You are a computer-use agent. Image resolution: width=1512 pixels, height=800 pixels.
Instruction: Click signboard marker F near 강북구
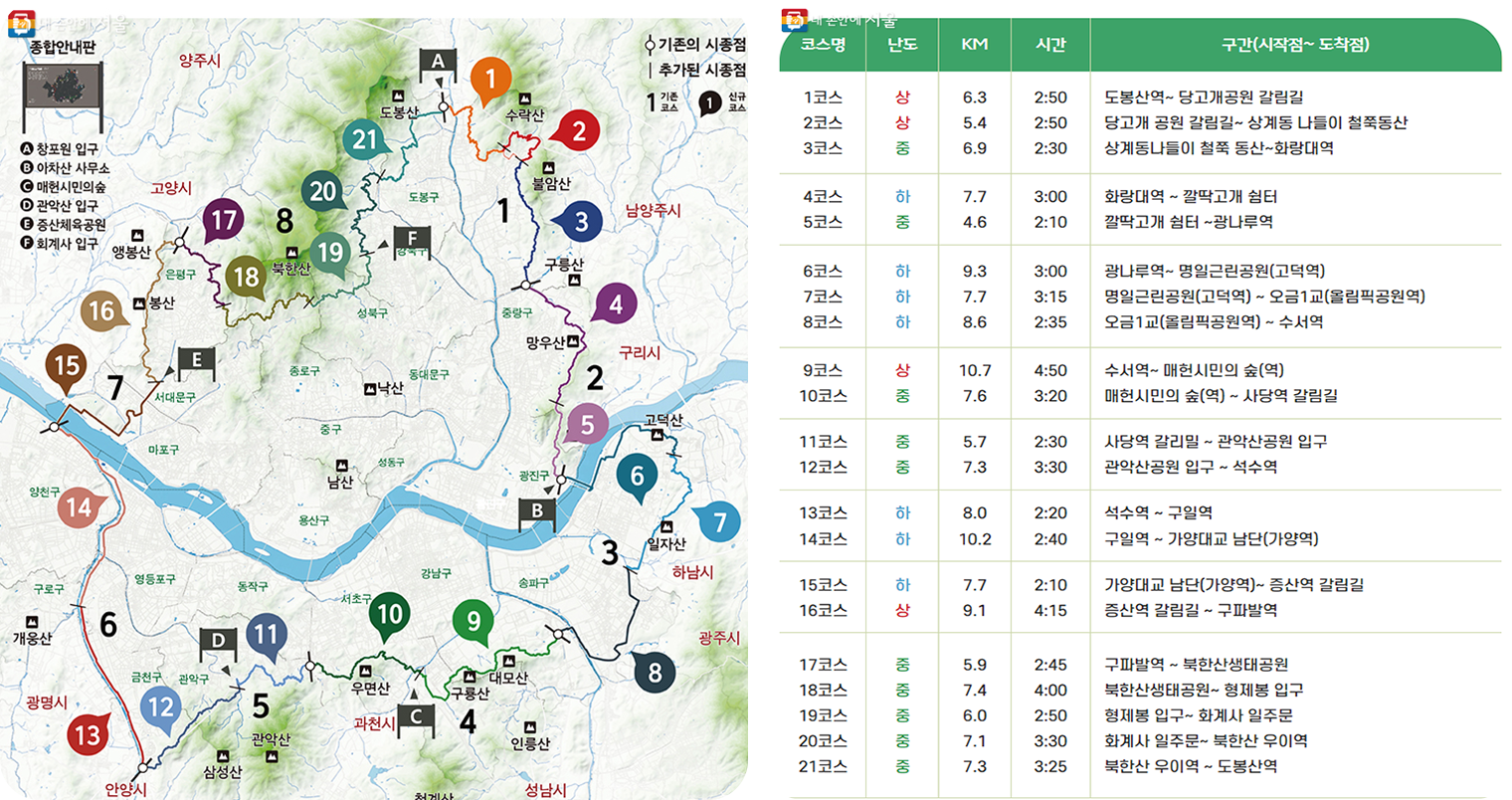[412, 239]
